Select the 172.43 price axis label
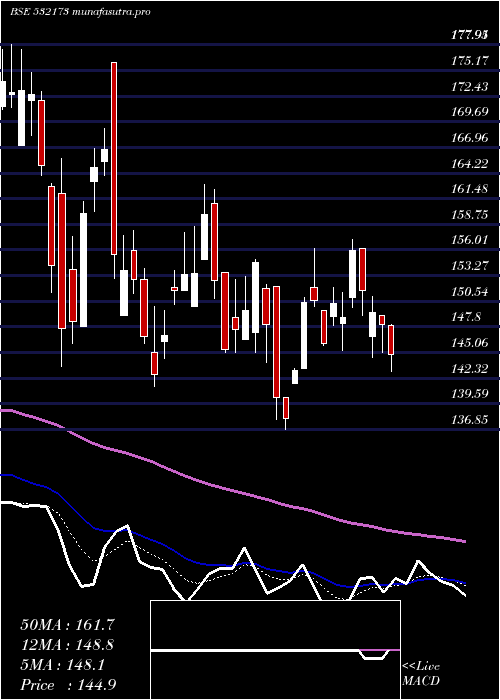This screenshot has width=500, height=700. [x=470, y=86]
